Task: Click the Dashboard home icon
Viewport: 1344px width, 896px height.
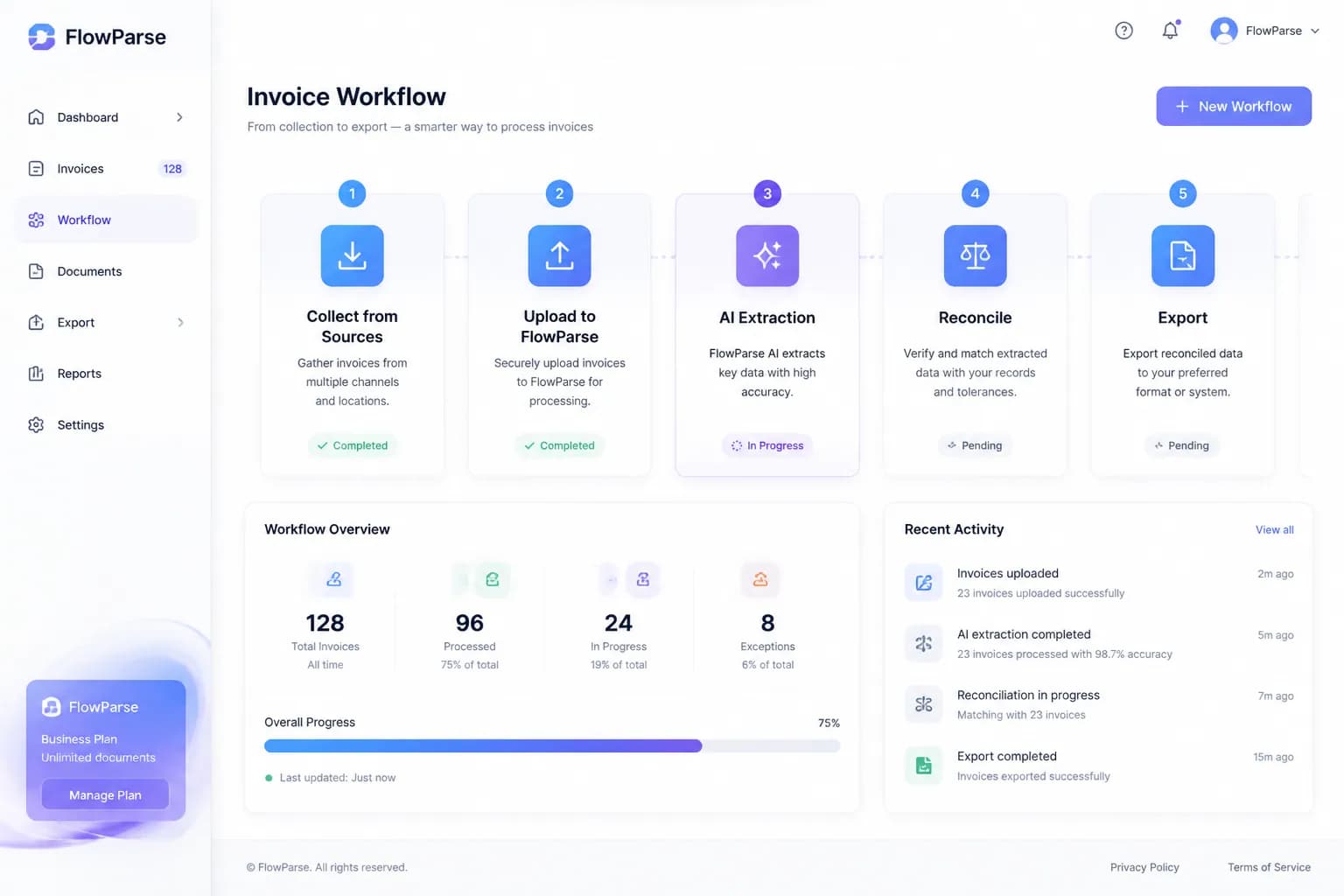Action: click(36, 117)
